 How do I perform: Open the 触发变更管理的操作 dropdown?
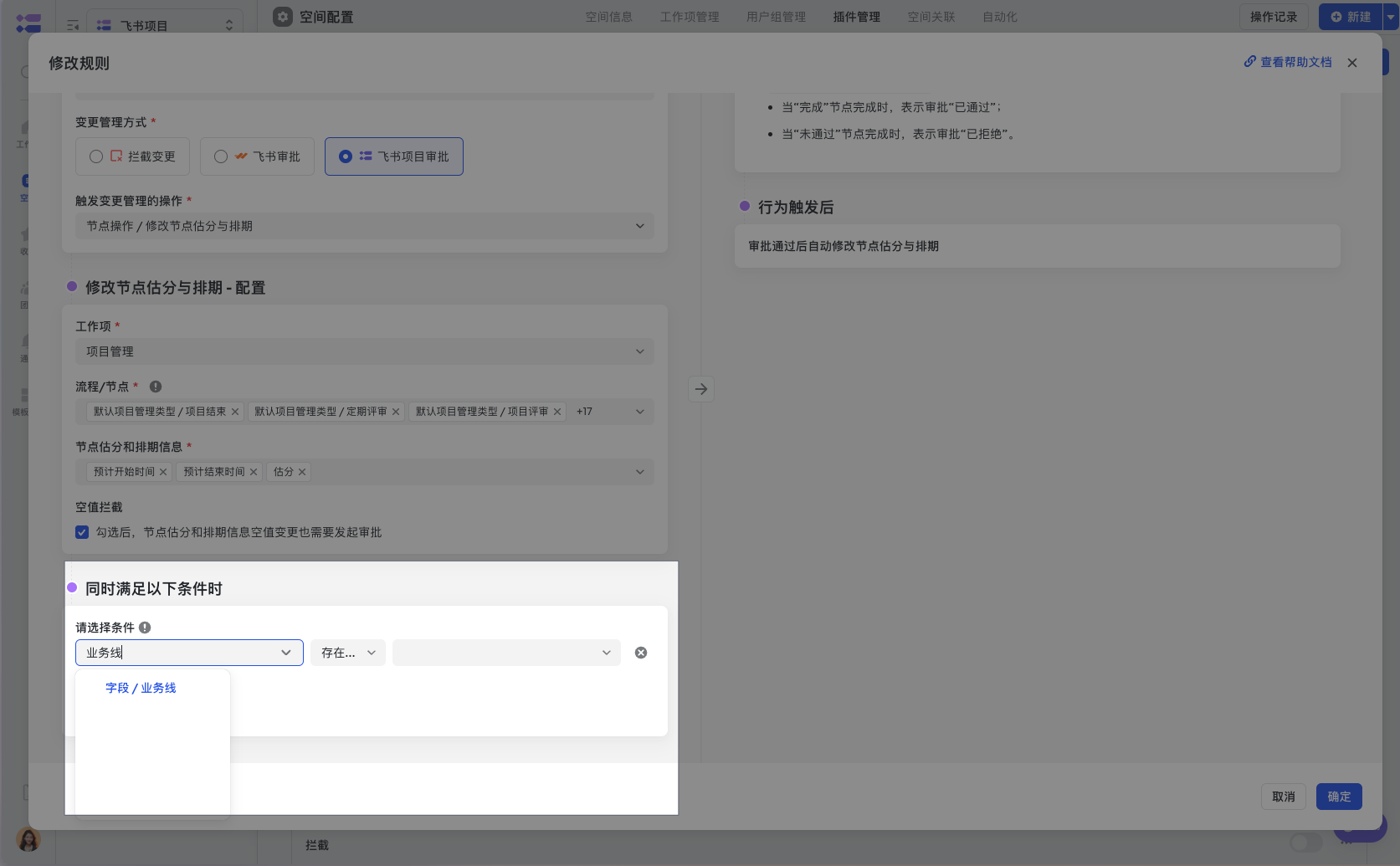(x=365, y=226)
